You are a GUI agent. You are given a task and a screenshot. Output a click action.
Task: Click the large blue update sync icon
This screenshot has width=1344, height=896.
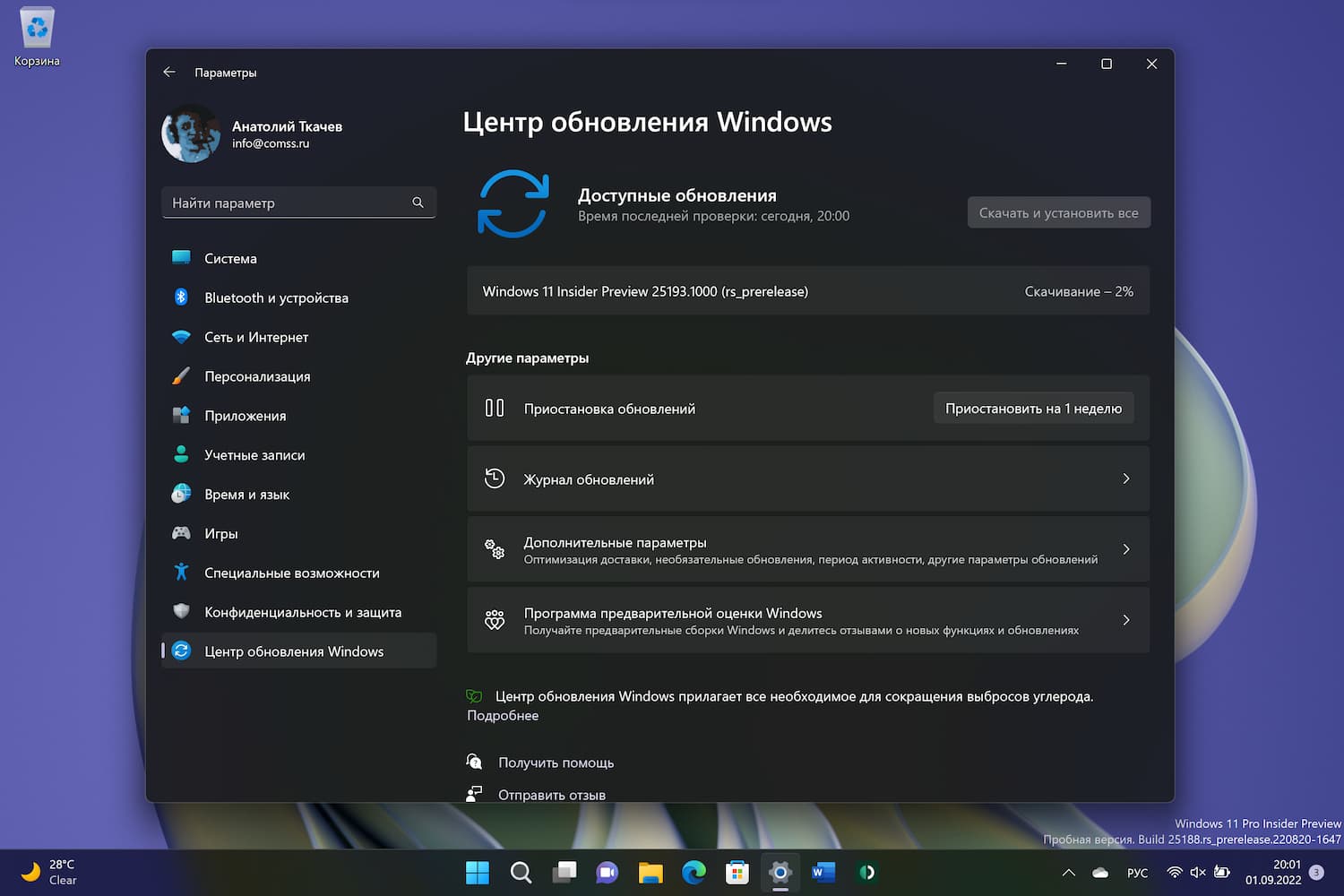(x=513, y=204)
